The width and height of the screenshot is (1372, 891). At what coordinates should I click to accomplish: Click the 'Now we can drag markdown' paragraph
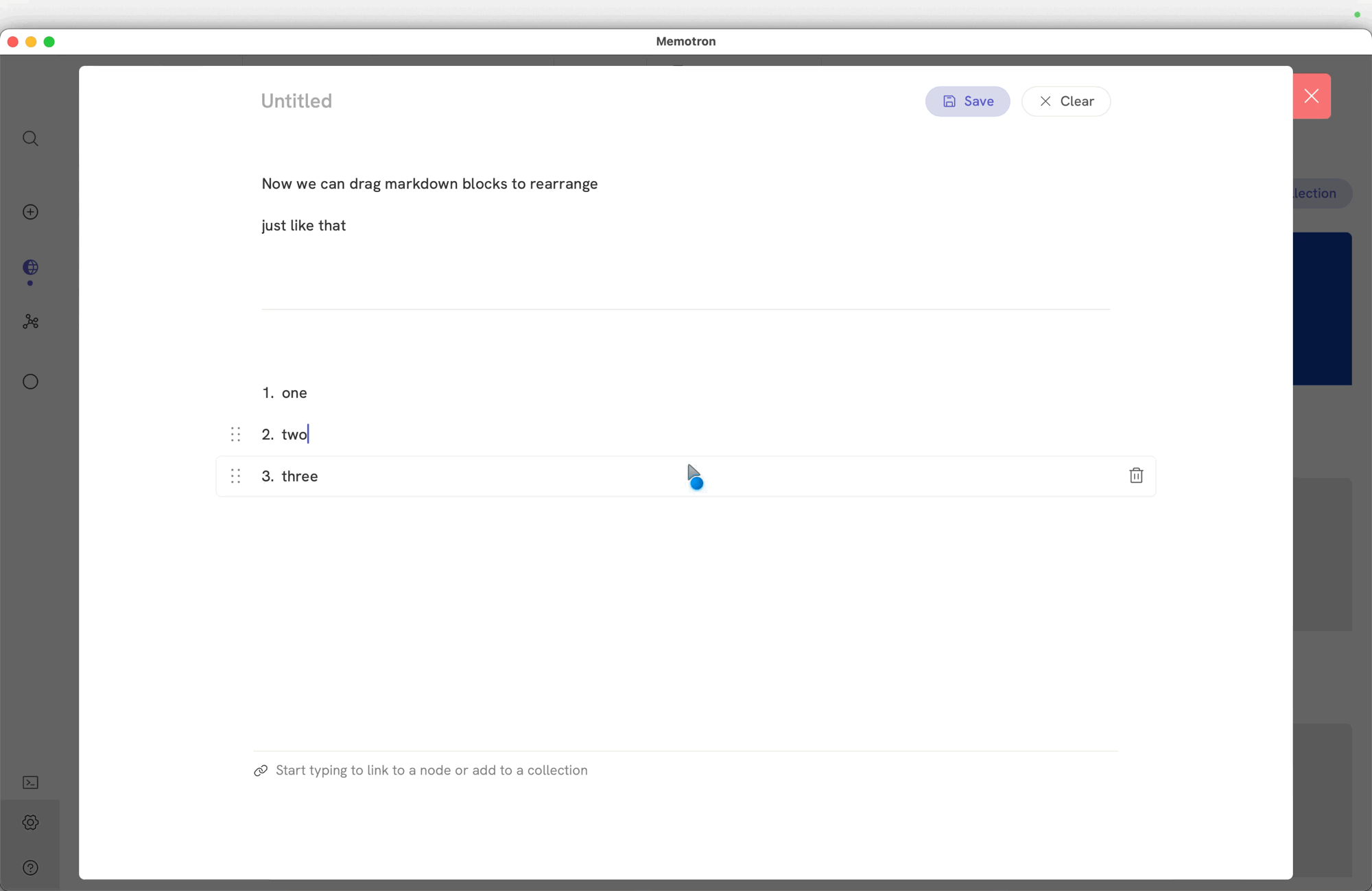click(429, 184)
